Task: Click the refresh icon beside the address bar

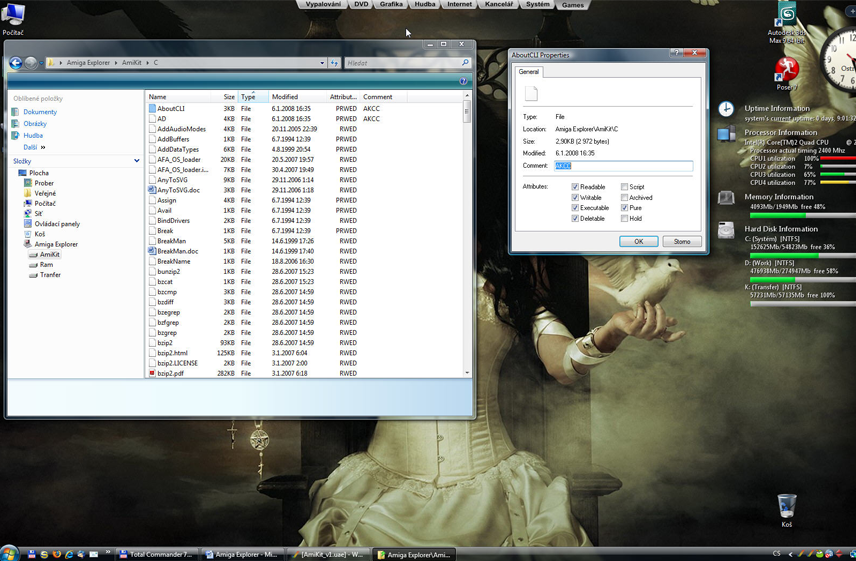Action: click(335, 63)
